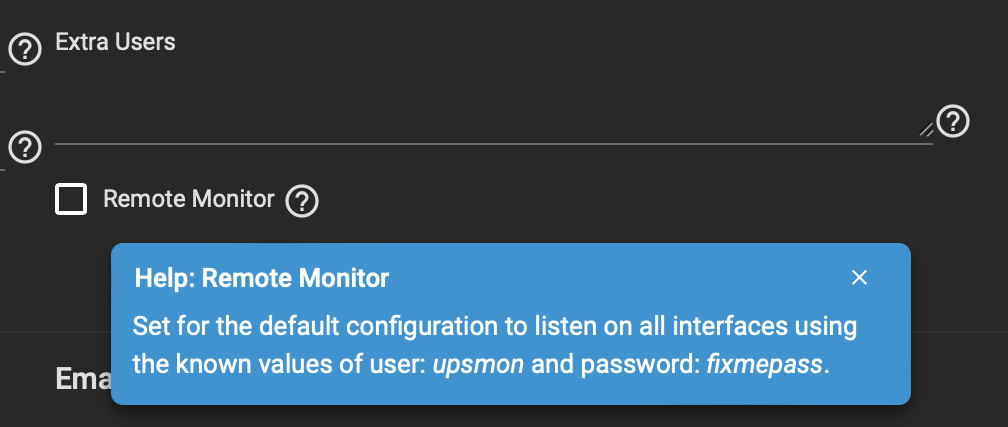This screenshot has width=1008, height=427.
Task: Focus the Extra Users text area
Action: (494, 103)
